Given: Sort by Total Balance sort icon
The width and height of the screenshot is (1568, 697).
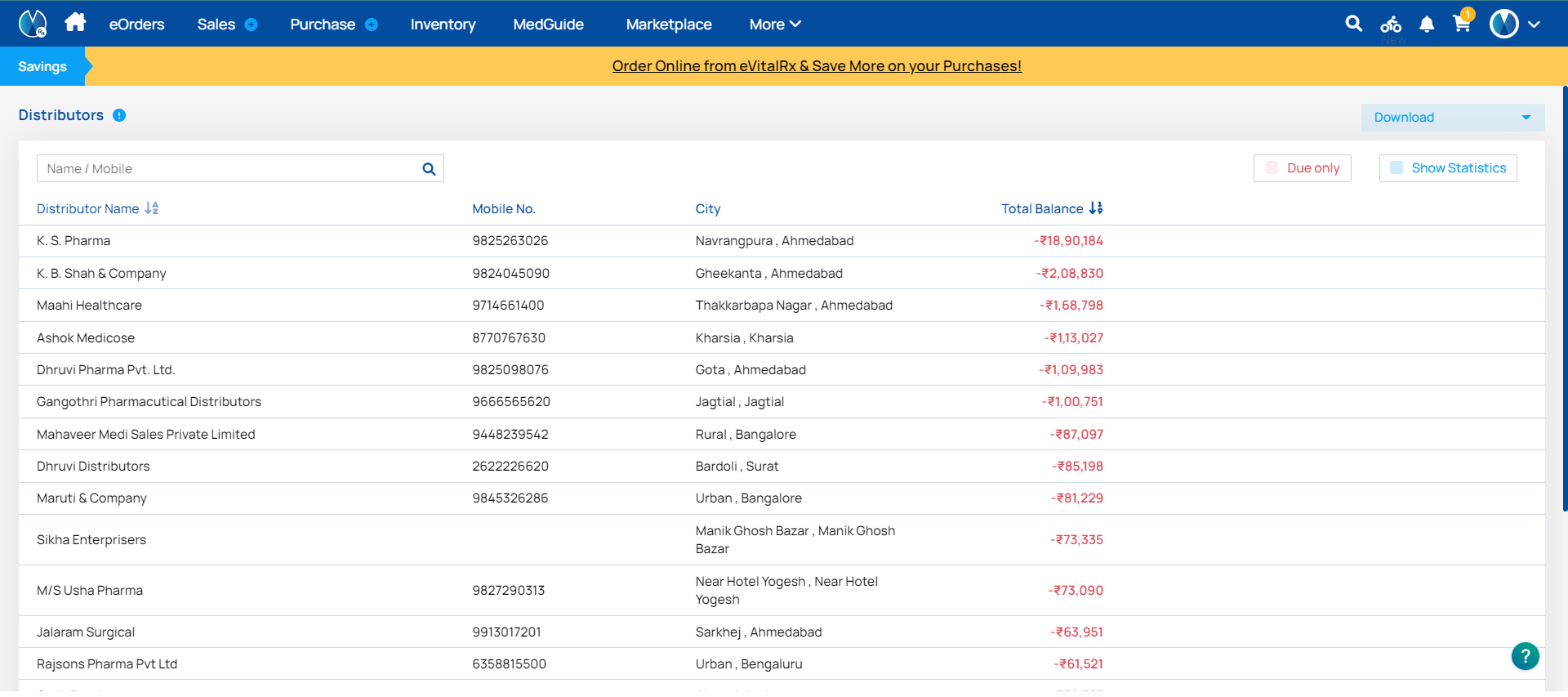Looking at the screenshot, I should 1096,208.
